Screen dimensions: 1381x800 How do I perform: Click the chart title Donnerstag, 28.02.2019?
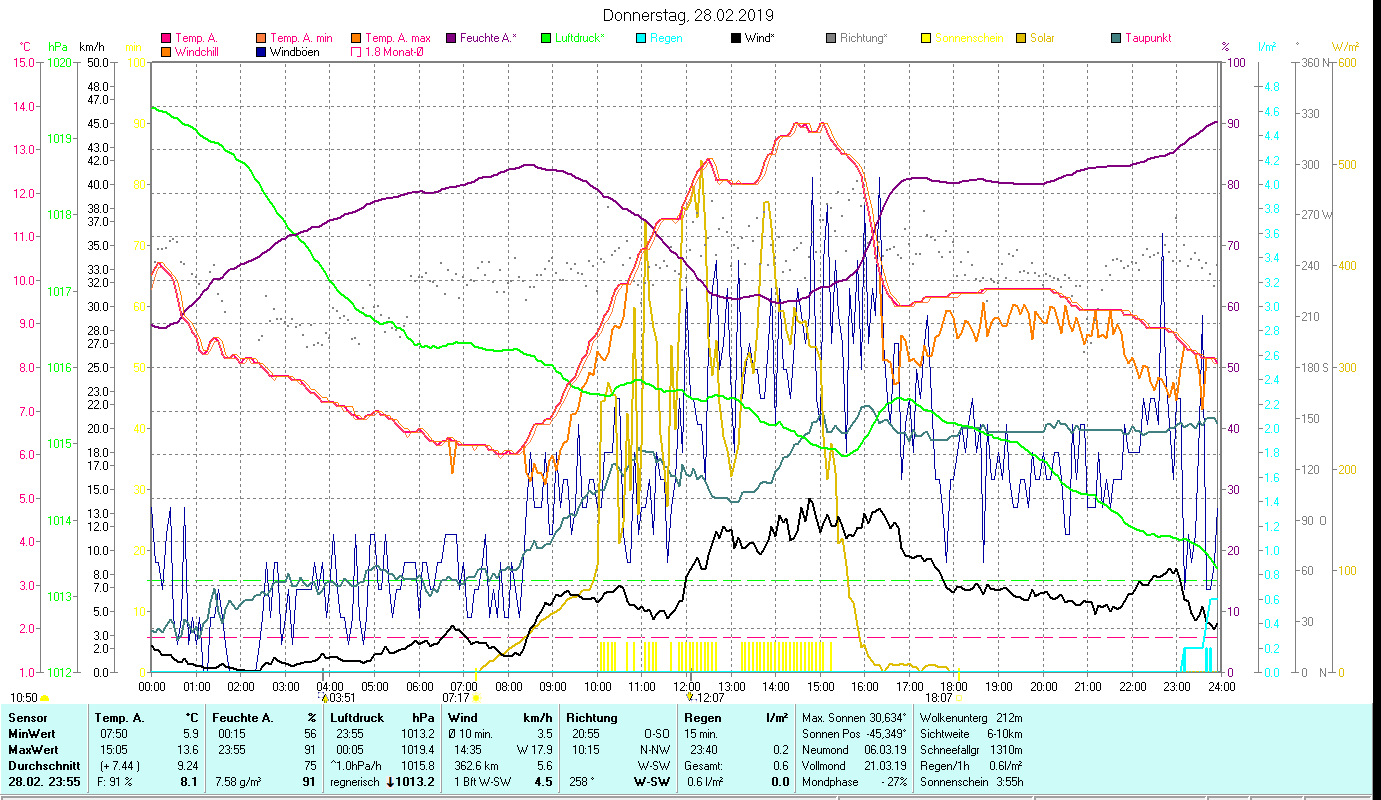point(689,16)
